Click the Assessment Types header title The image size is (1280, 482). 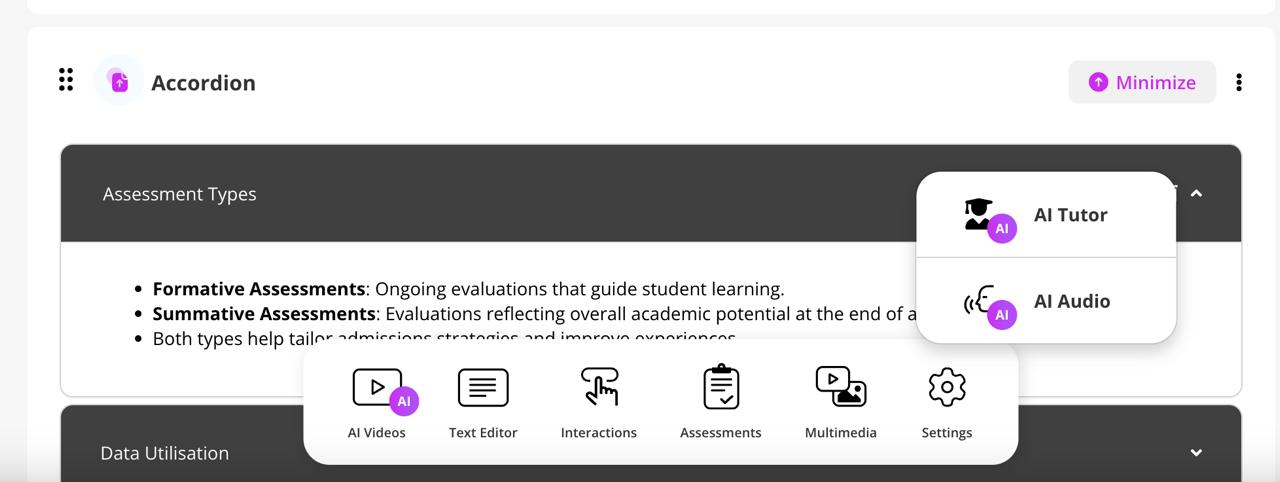click(180, 194)
